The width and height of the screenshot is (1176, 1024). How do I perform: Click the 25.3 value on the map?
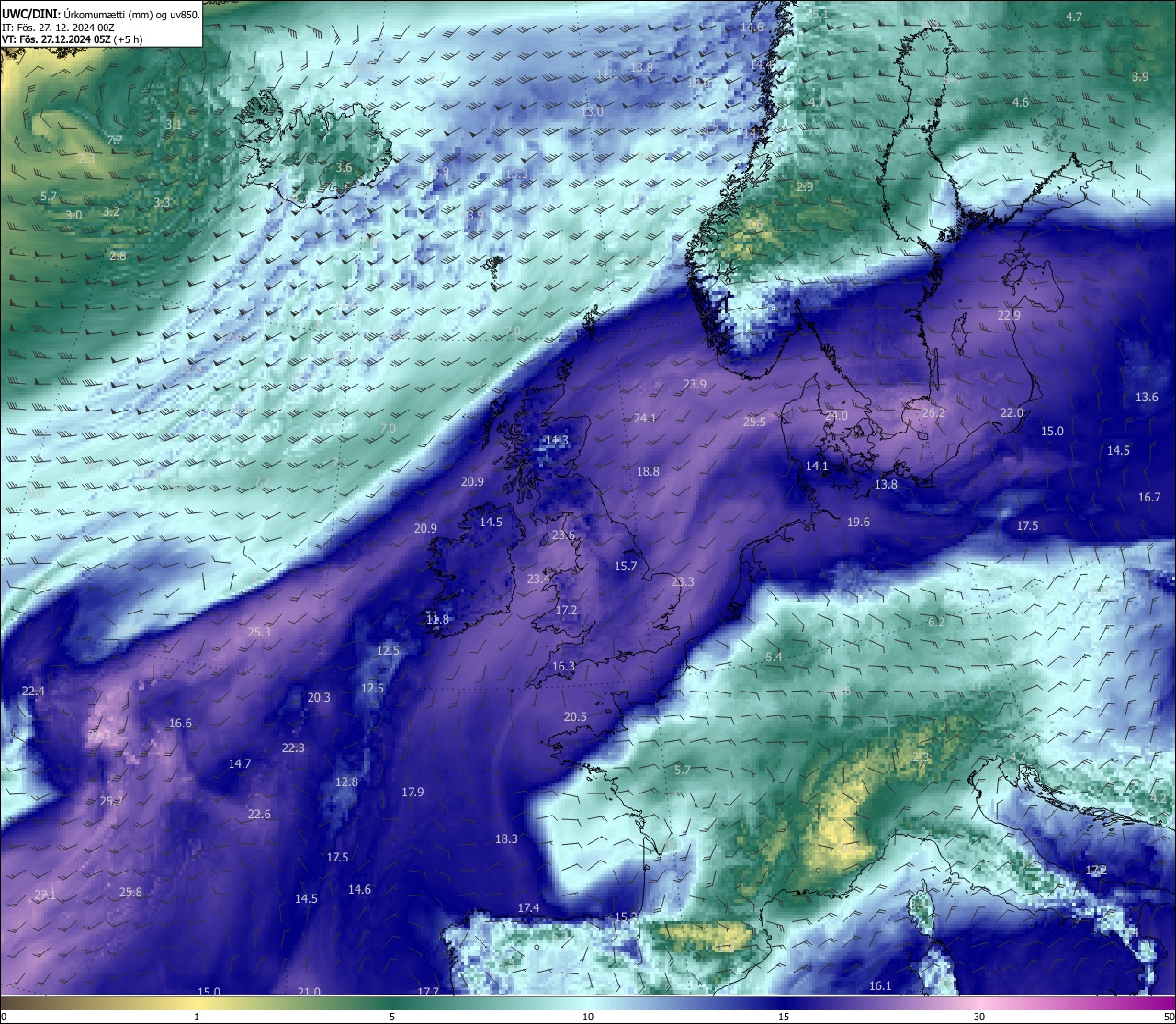click(x=259, y=633)
